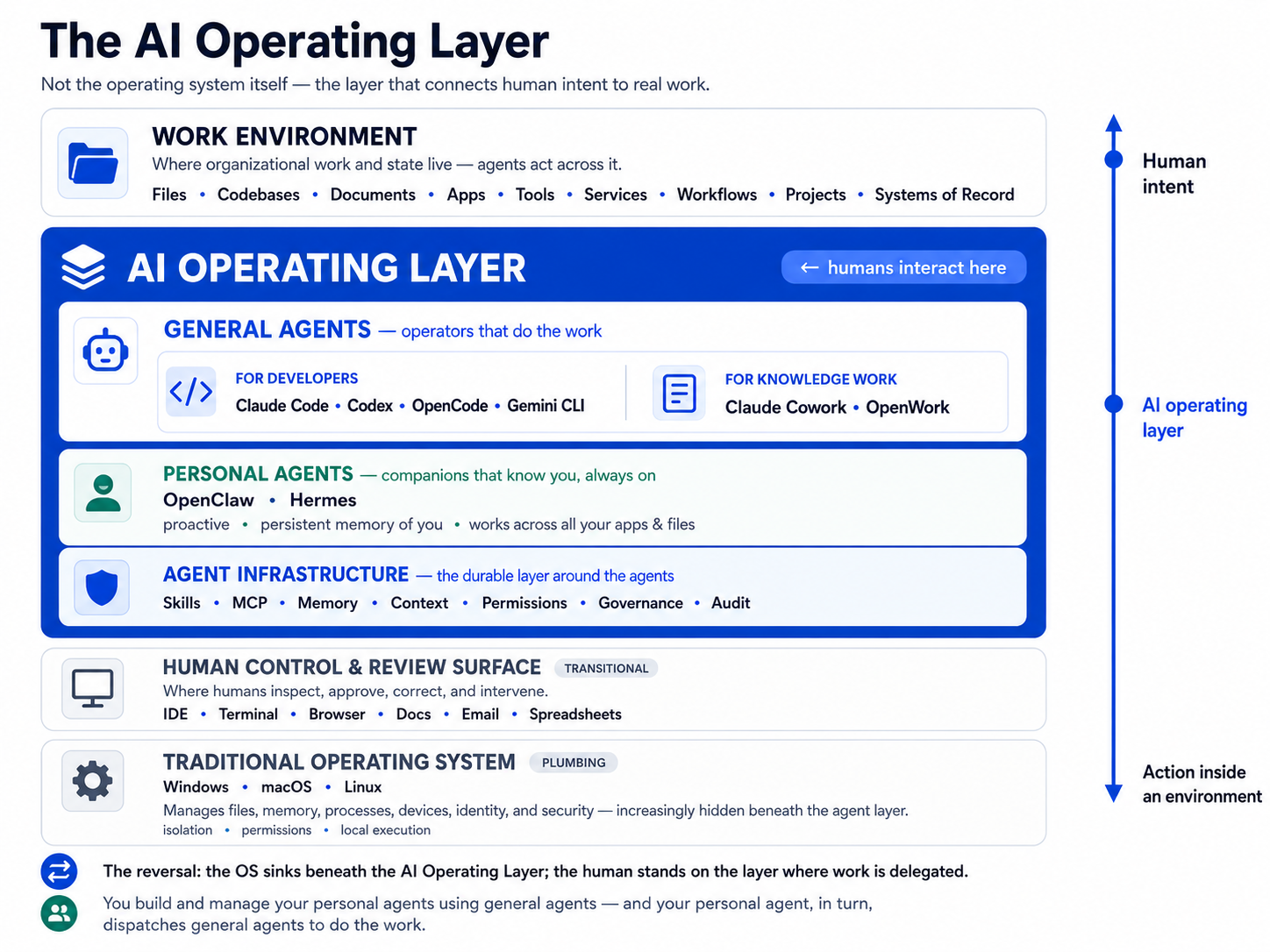This screenshot has width=1270, height=952.
Task: Click the PERSONAL AGENTS heading
Action: click(x=258, y=473)
